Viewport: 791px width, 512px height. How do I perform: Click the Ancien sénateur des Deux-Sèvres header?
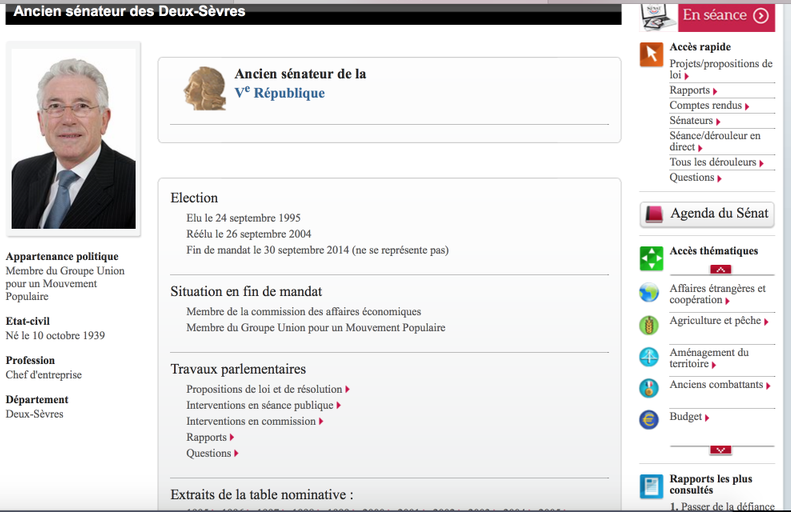[129, 11]
